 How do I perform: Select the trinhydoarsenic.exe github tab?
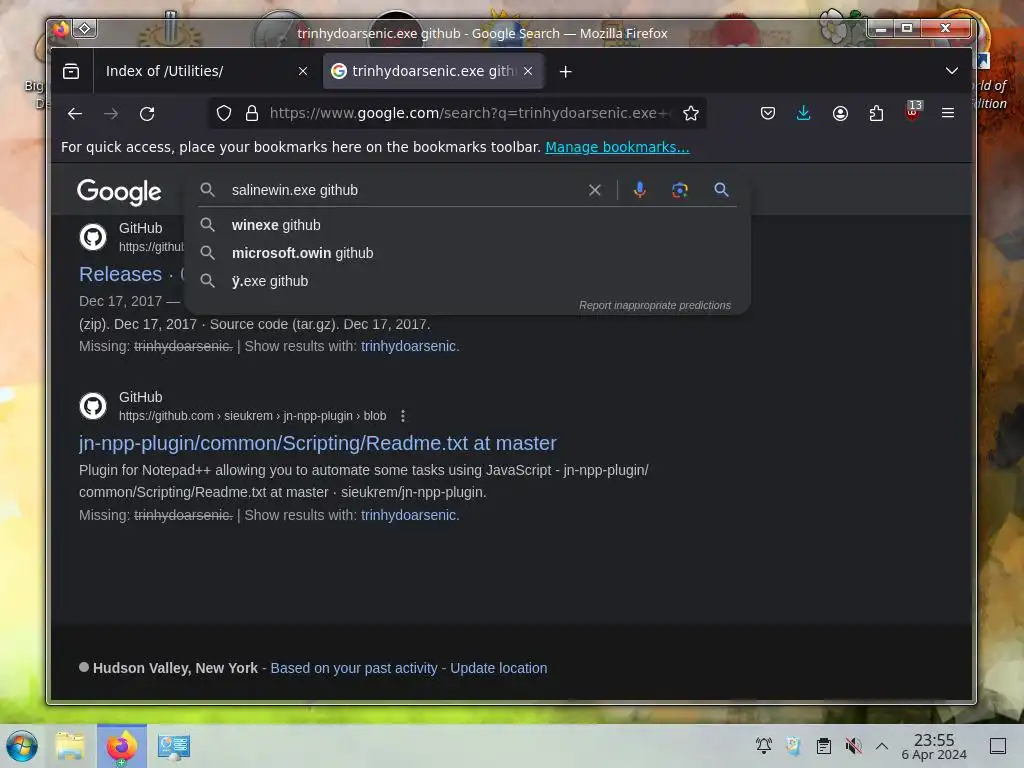(x=433, y=71)
